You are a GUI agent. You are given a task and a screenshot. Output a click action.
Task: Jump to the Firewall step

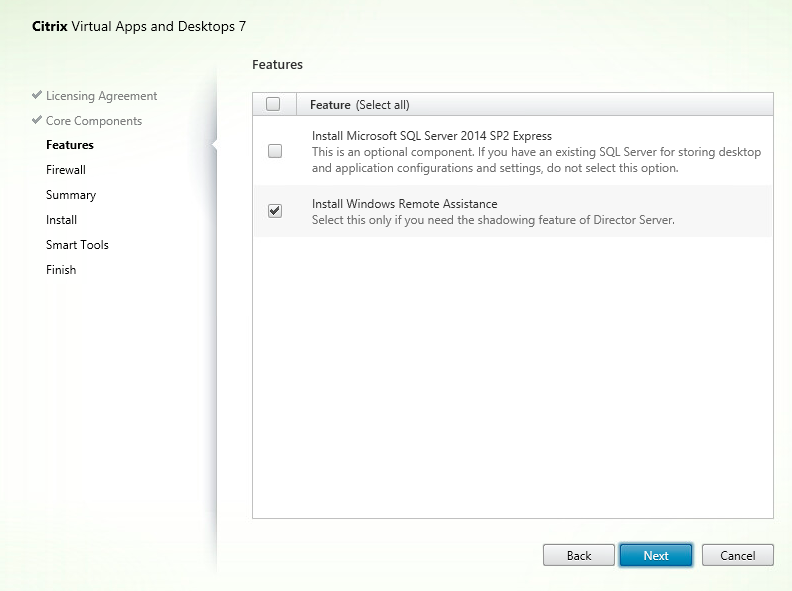66,170
